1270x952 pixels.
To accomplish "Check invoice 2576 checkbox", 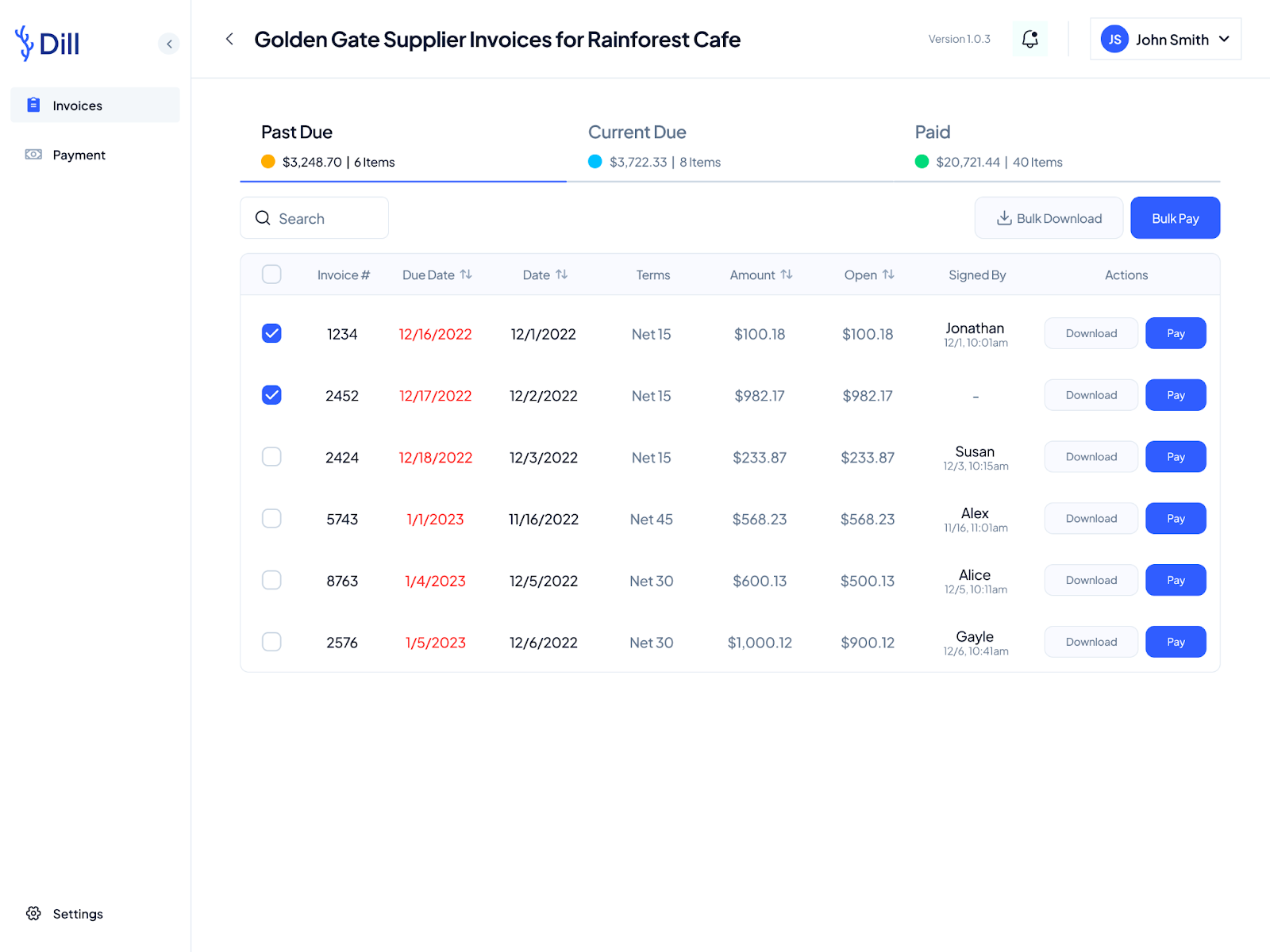I will coord(271,642).
